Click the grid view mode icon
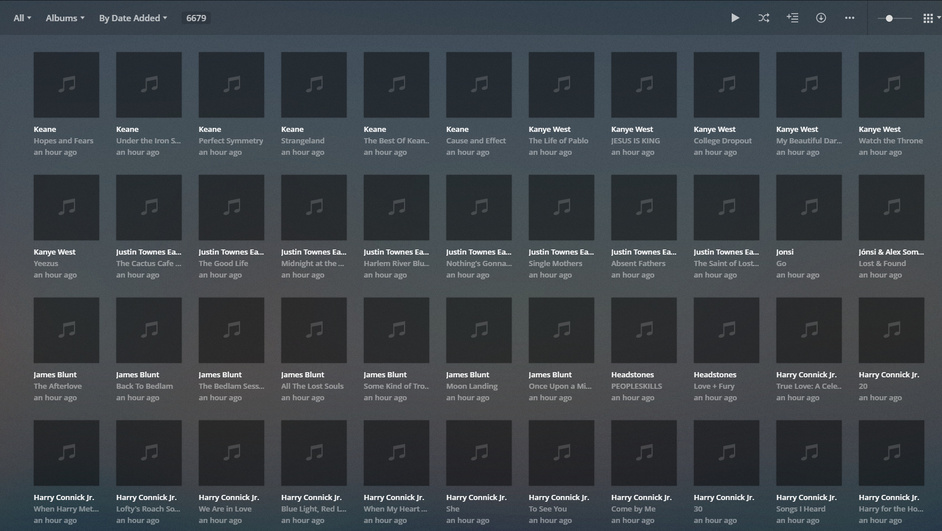Image resolution: width=942 pixels, height=531 pixels. (928, 18)
